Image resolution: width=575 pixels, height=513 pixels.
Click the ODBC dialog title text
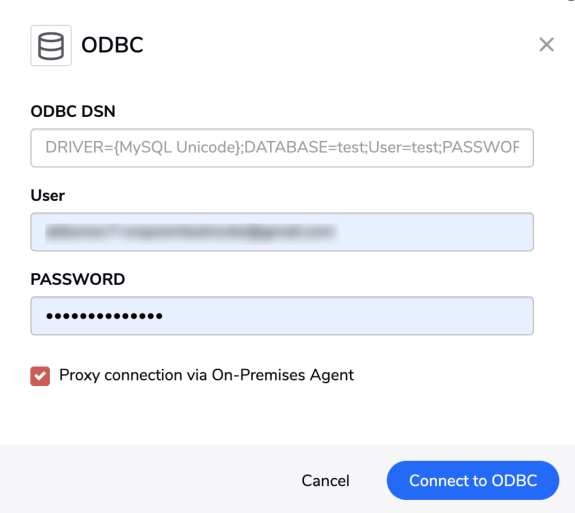coord(112,45)
